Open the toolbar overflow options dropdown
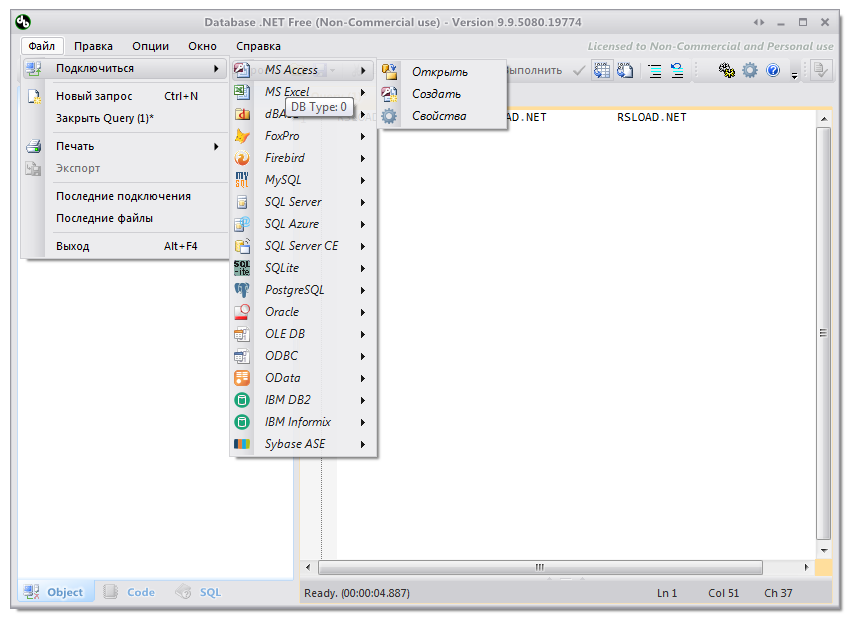Screen dimensions: 850x620 click(794, 73)
